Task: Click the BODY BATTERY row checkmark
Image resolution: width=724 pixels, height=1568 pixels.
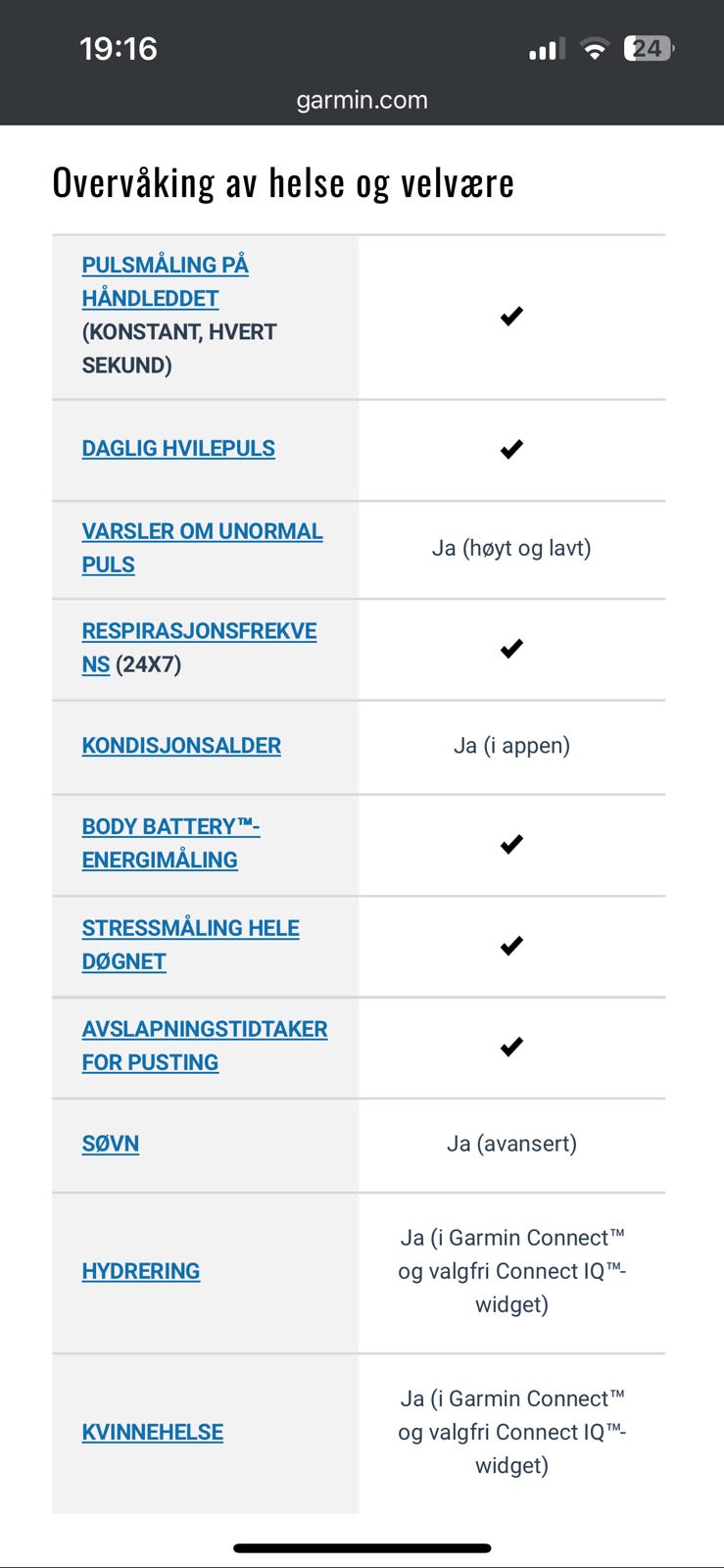Action: (x=510, y=844)
